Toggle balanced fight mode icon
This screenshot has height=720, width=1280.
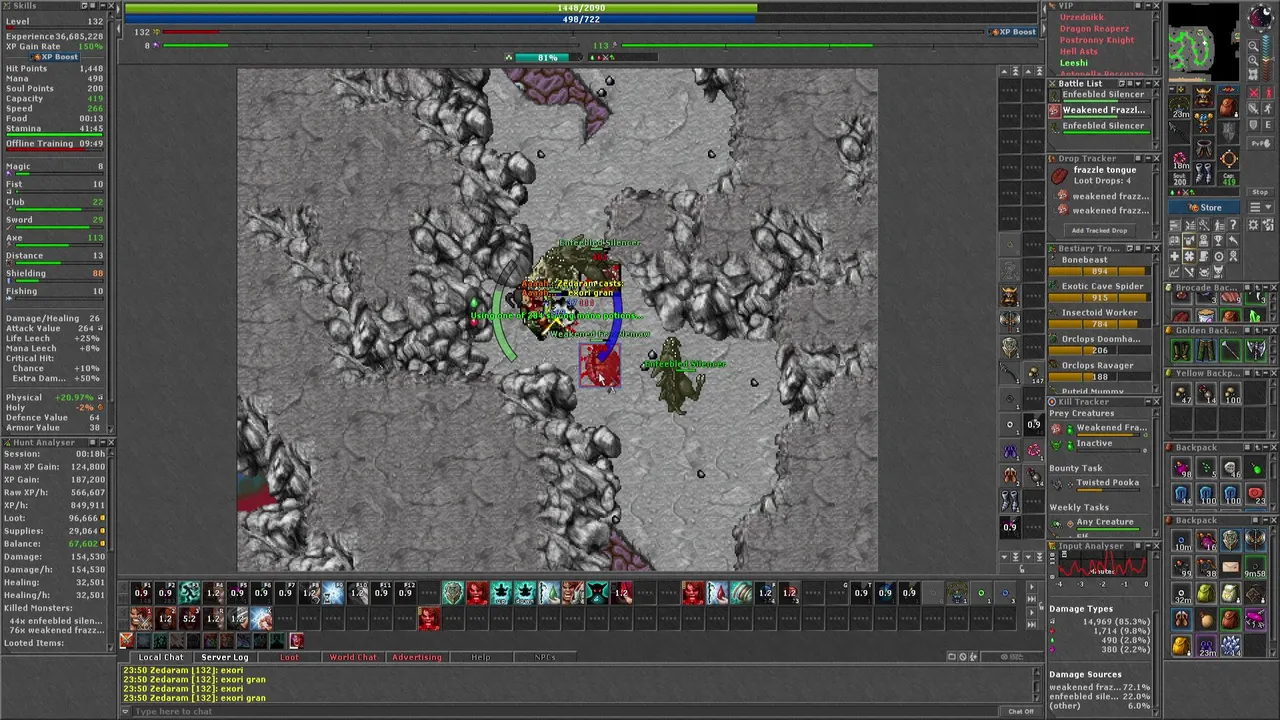coord(1253,108)
